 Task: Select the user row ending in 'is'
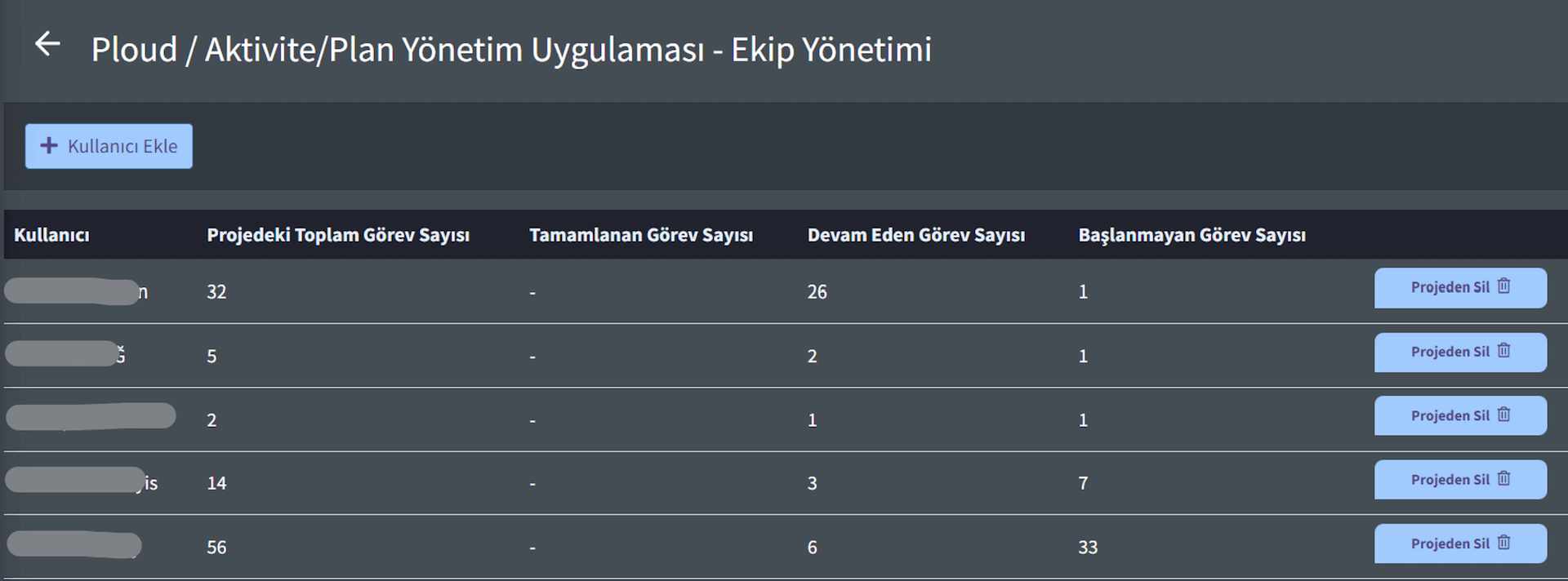click(x=784, y=483)
